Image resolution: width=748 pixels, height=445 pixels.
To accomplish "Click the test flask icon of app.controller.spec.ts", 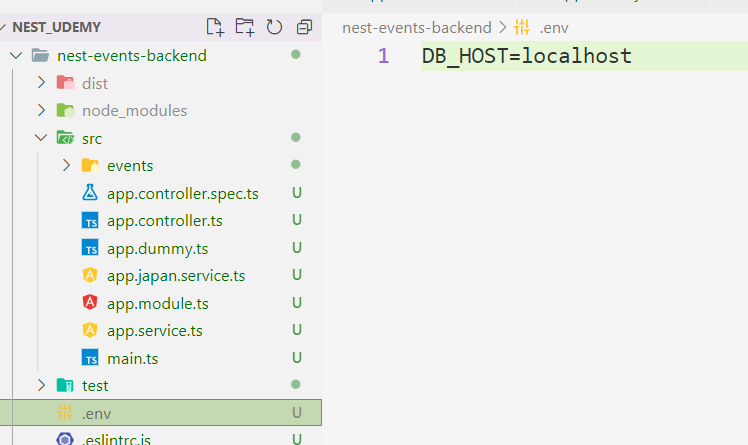I will pyautogui.click(x=90, y=193).
